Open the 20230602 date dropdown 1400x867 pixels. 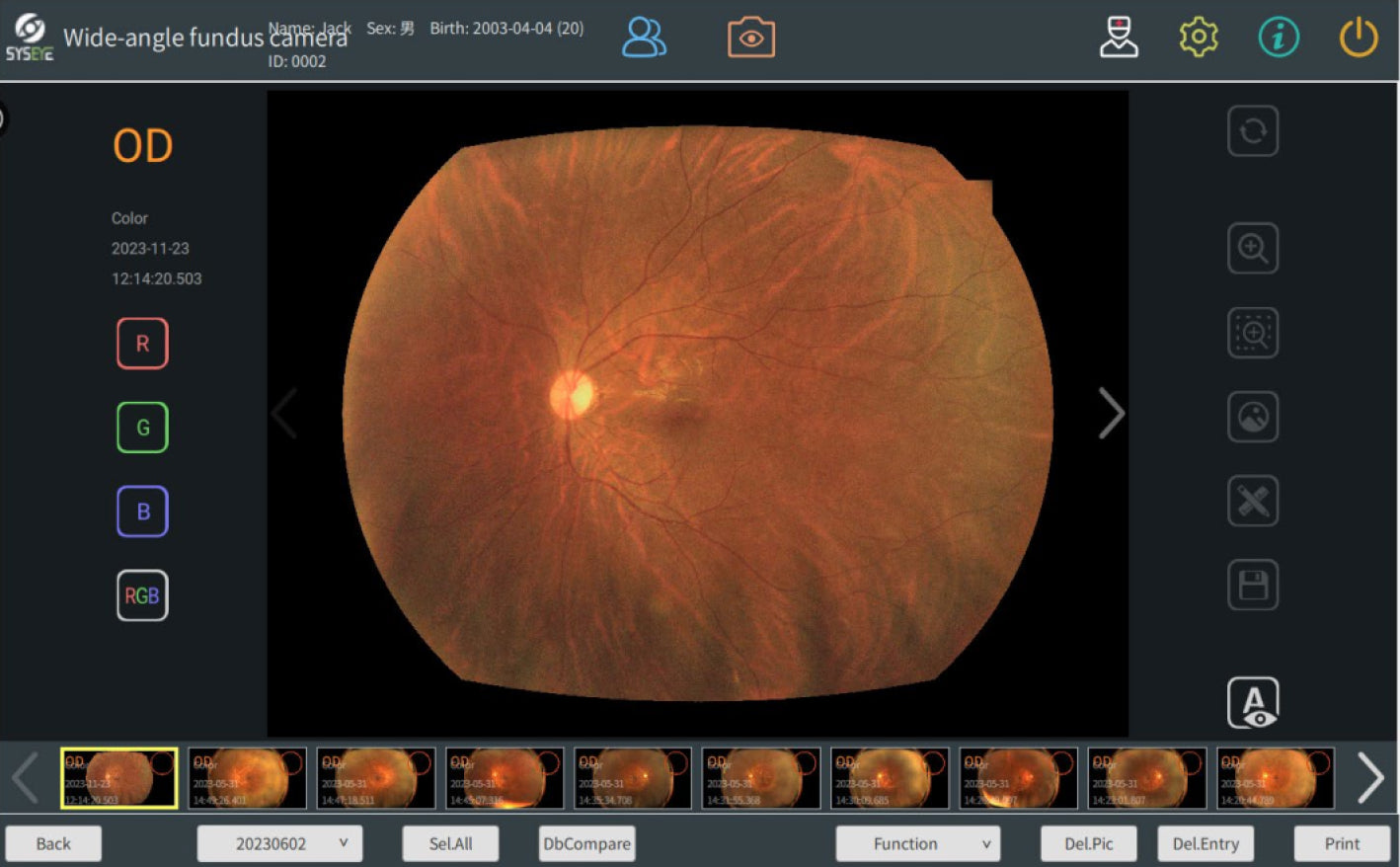[279, 843]
